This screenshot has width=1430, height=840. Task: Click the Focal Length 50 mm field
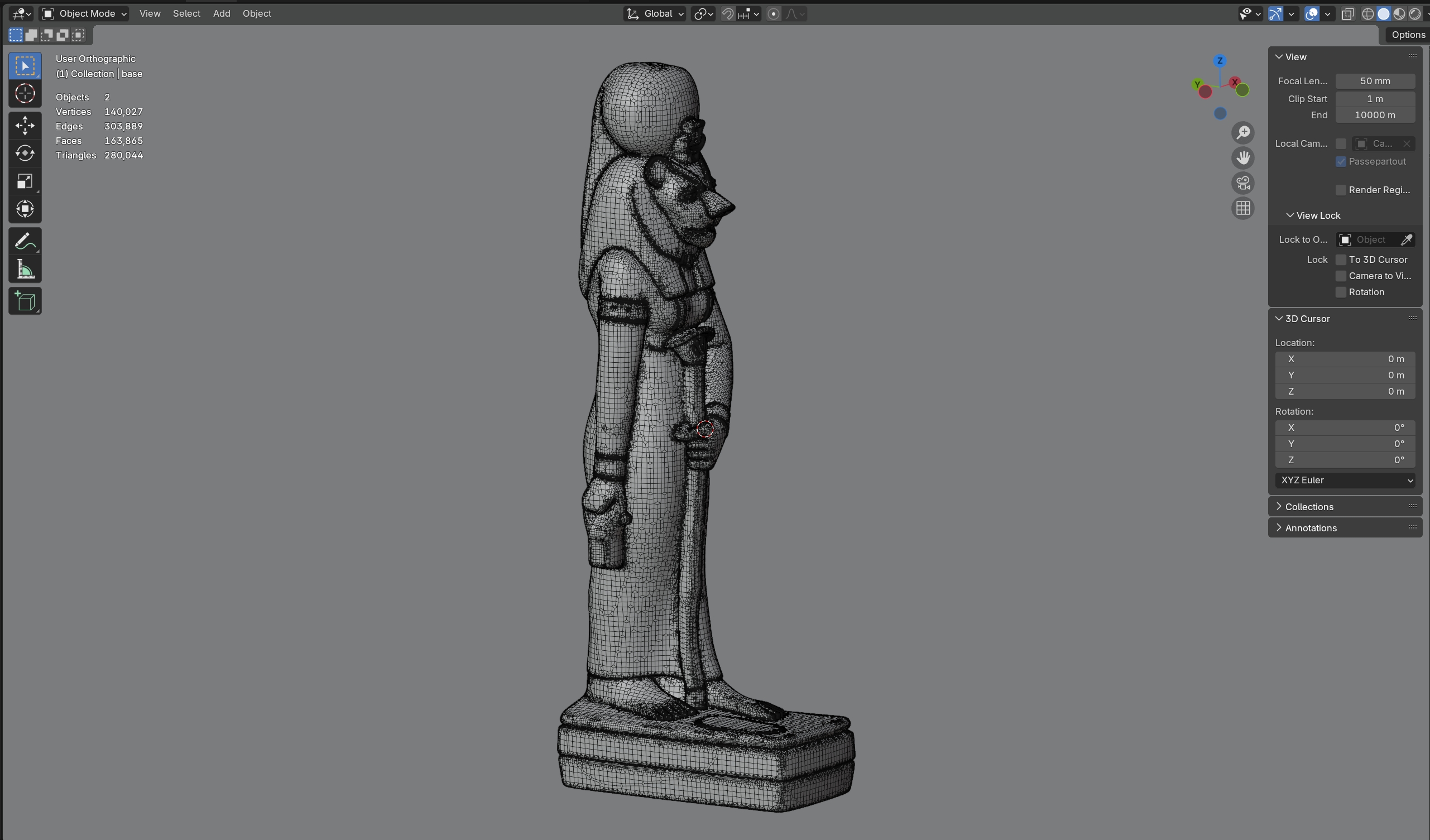pos(1374,81)
